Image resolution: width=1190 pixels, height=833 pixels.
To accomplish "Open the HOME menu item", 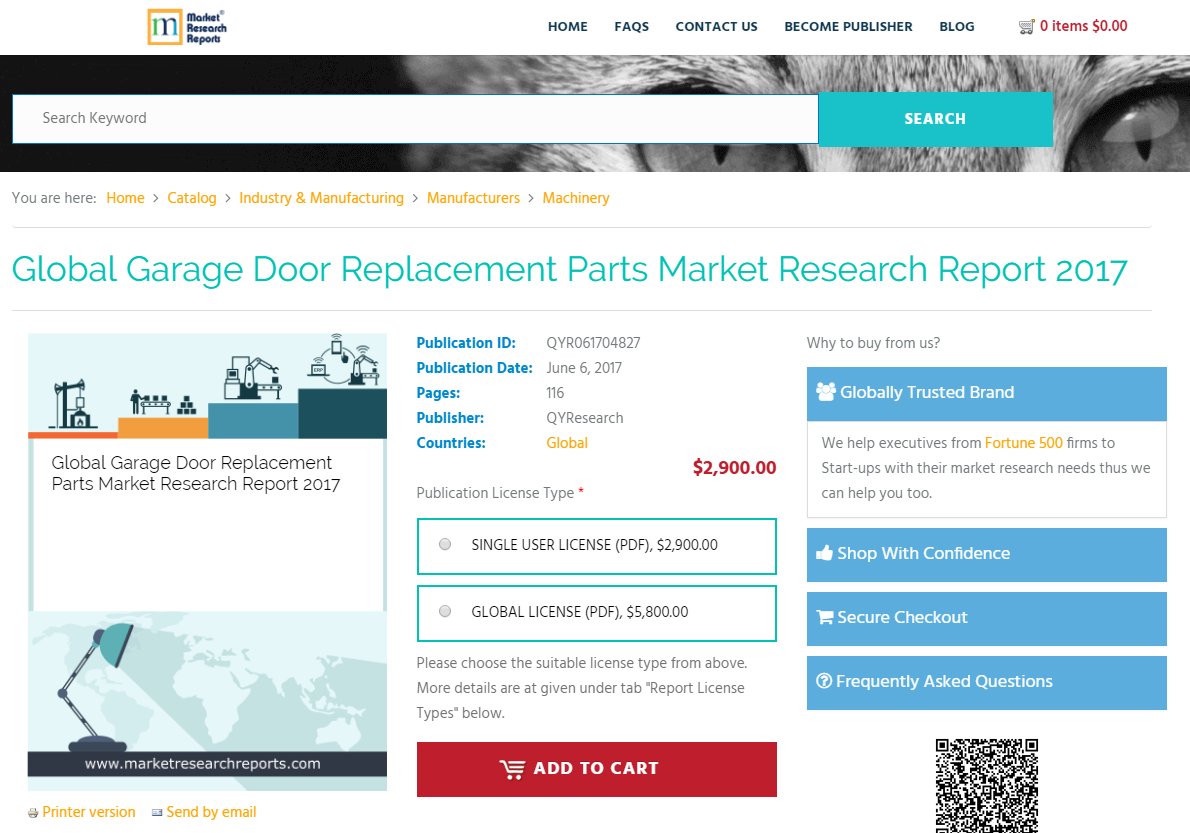I will tap(567, 27).
